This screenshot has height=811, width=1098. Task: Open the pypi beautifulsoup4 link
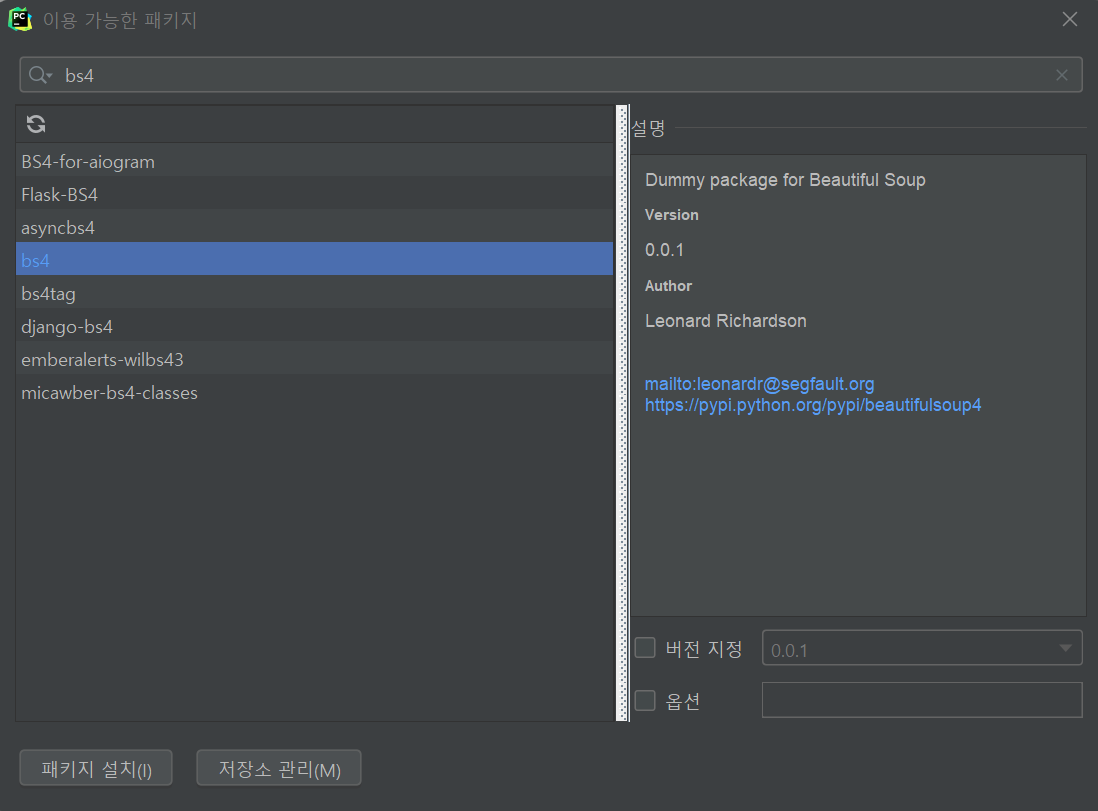(812, 405)
